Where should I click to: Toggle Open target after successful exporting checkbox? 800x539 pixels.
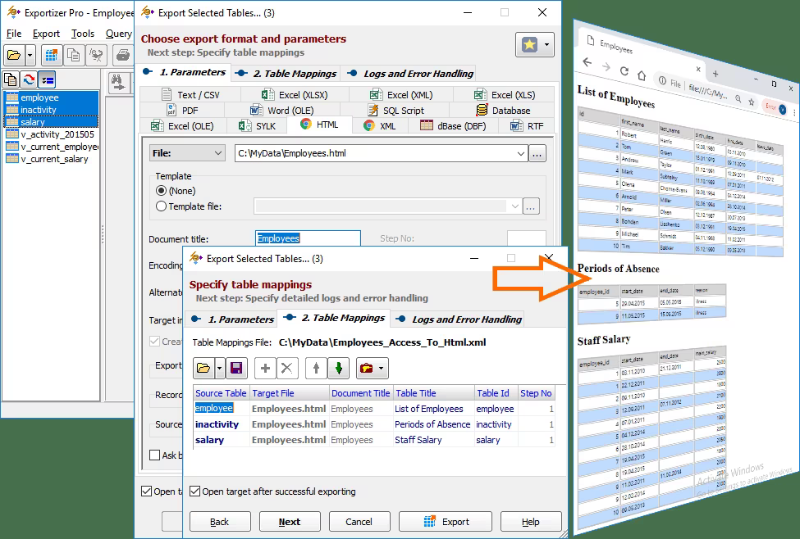(x=194, y=491)
